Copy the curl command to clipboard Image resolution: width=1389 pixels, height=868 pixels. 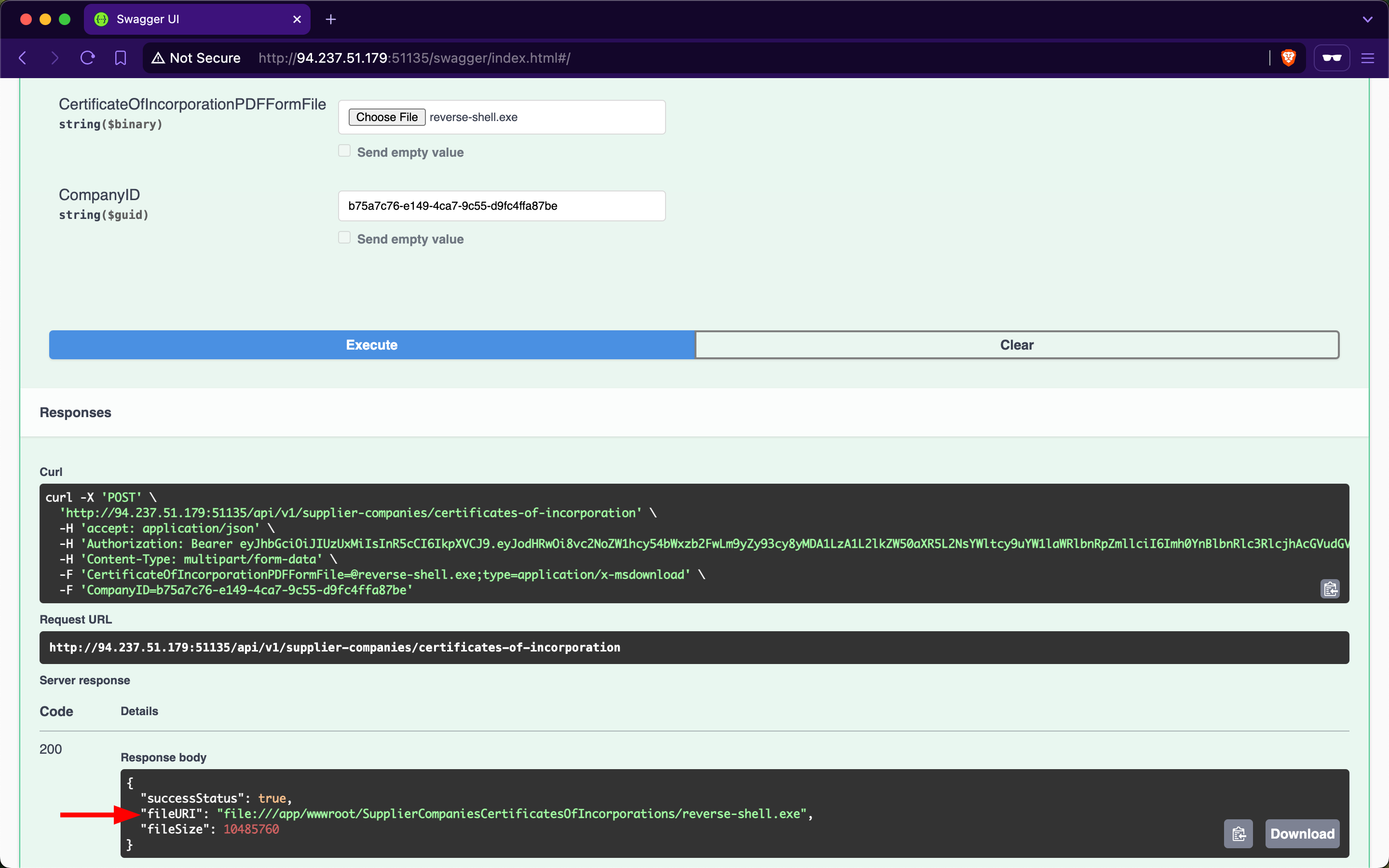click(x=1330, y=588)
